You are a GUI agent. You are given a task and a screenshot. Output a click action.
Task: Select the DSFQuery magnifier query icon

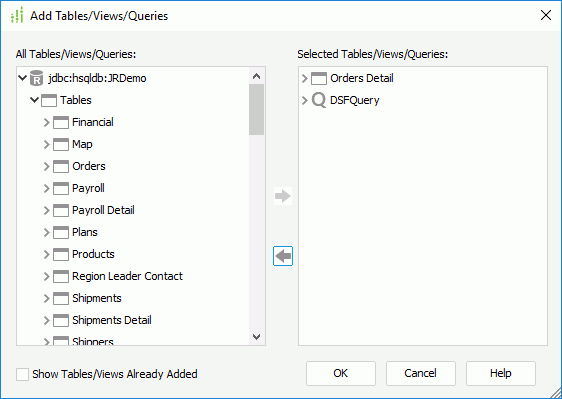[319, 100]
